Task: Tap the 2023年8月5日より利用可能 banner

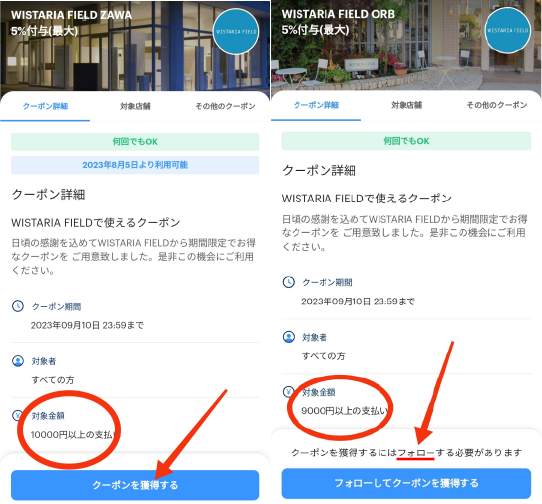Action: coord(135,165)
